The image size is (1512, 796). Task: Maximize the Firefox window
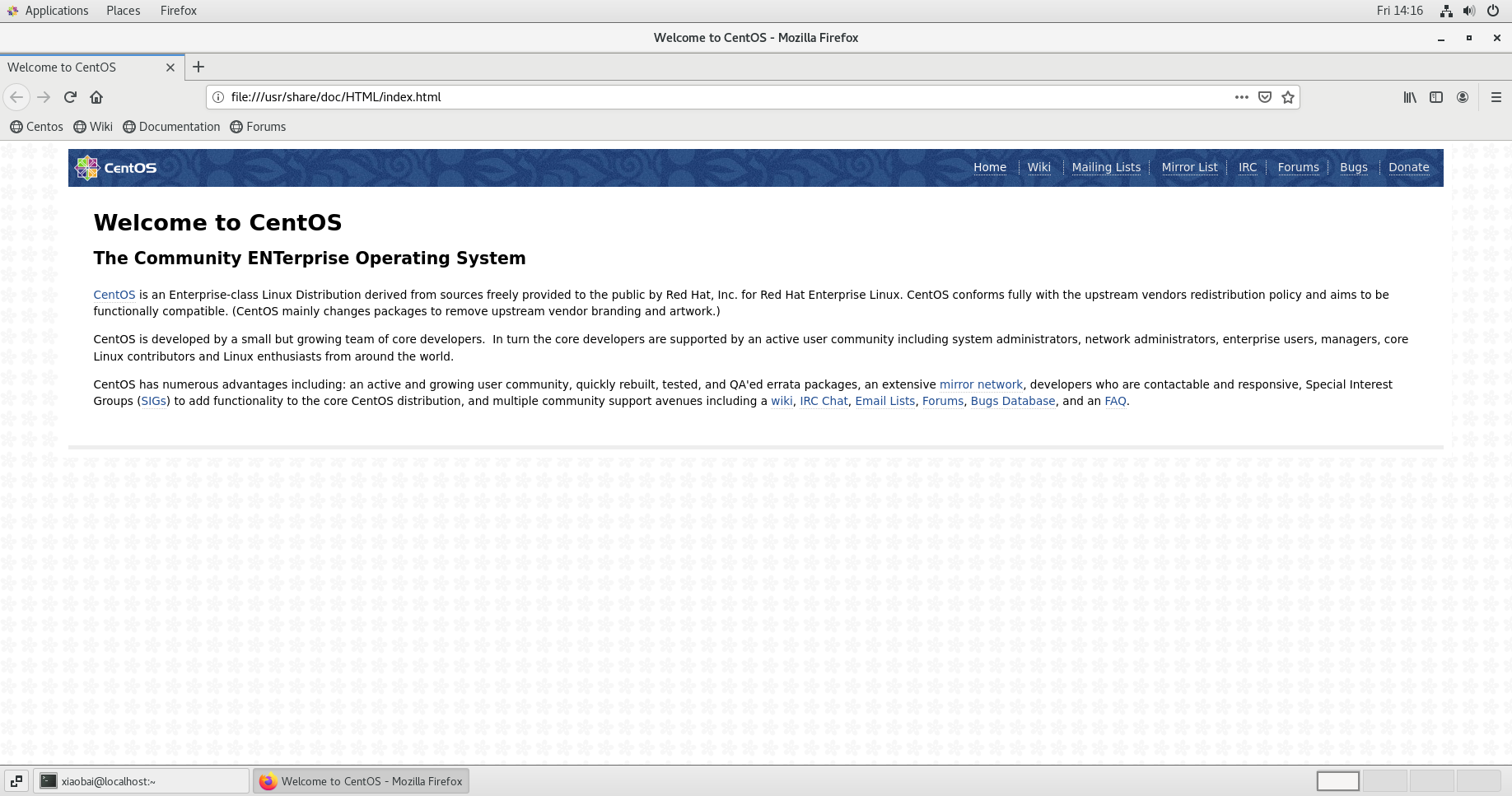tap(1469, 38)
